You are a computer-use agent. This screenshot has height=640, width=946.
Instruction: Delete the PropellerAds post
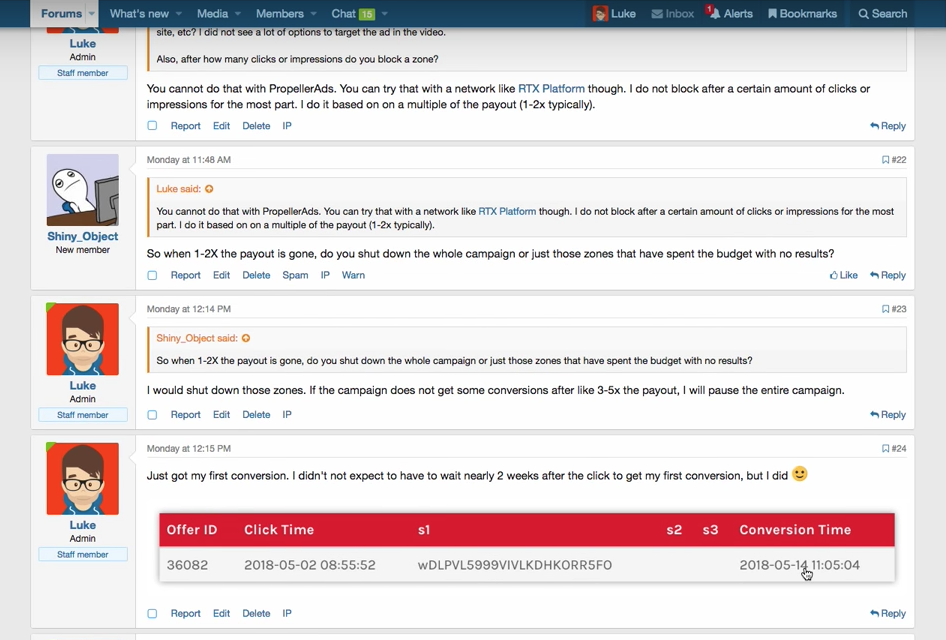click(x=256, y=125)
